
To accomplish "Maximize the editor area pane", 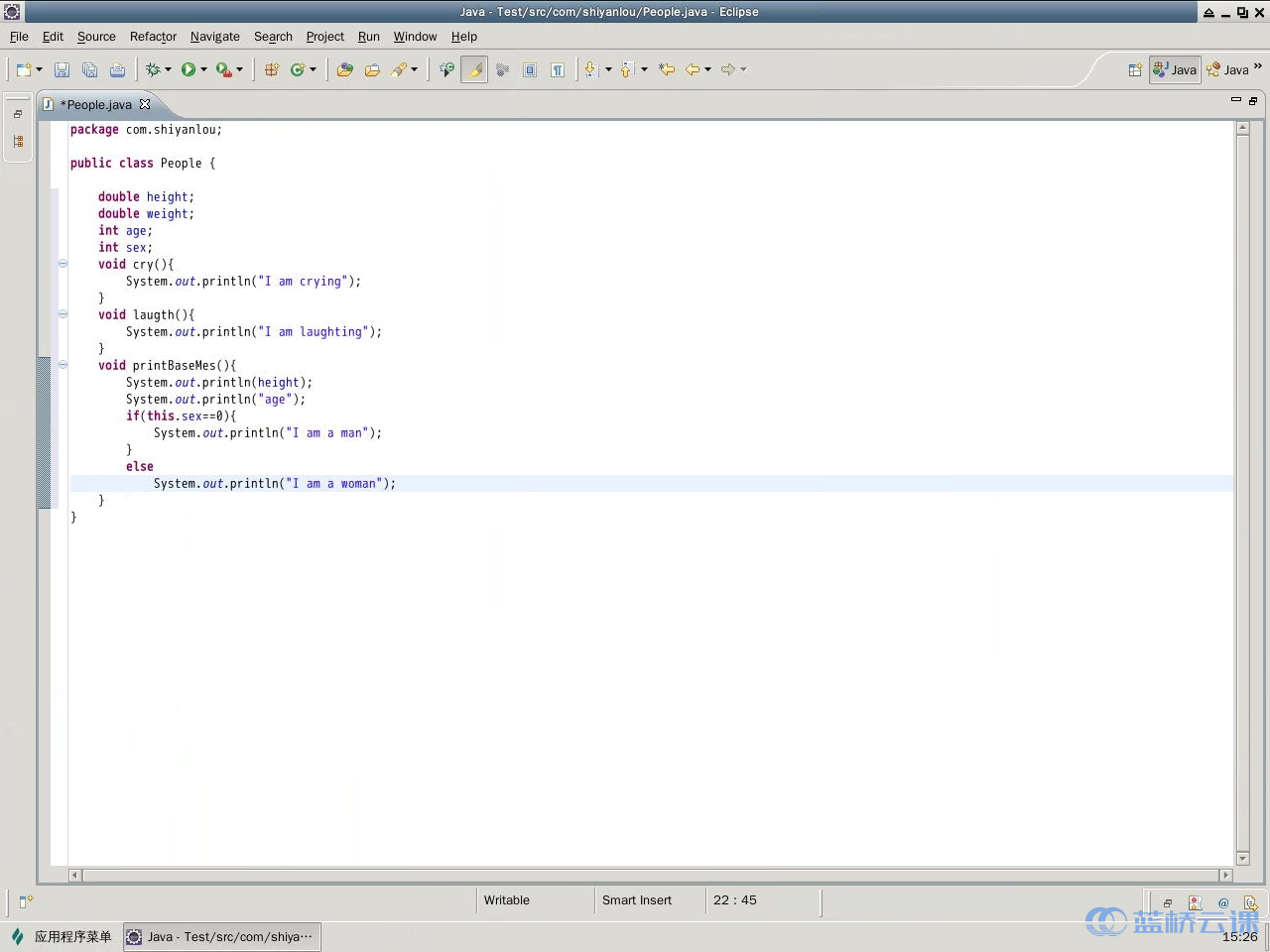I will pos(1253,100).
